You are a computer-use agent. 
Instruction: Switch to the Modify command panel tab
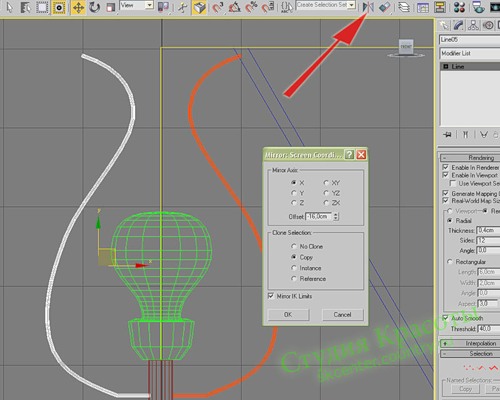coord(459,25)
